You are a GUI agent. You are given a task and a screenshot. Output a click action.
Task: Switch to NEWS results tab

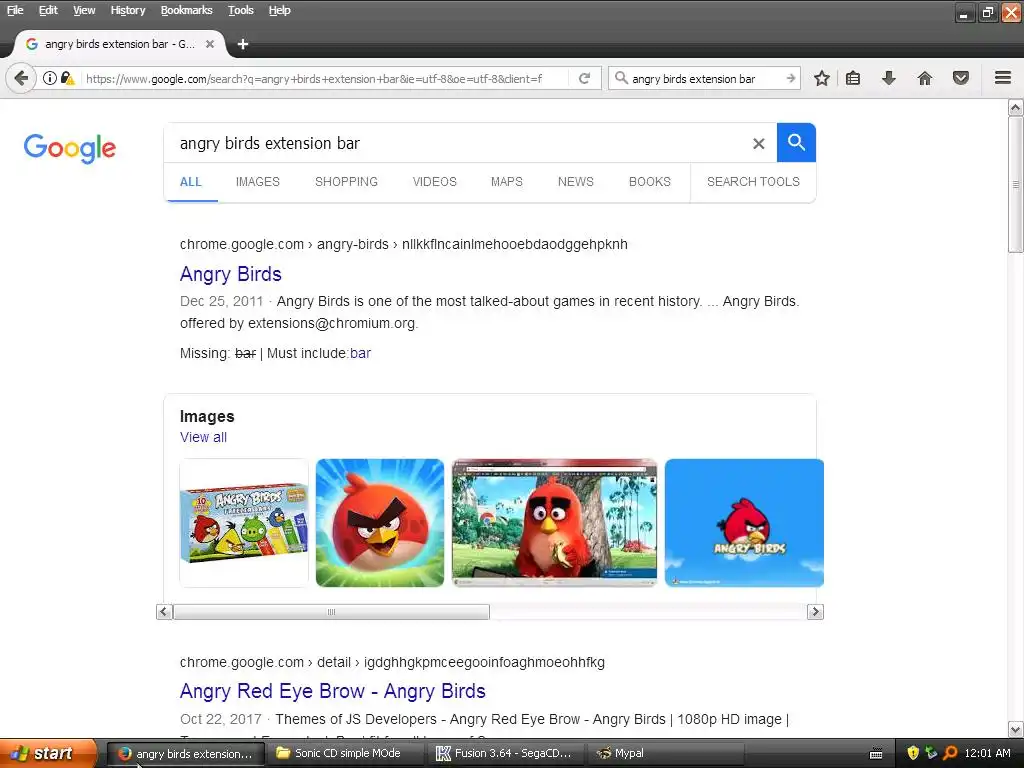pyautogui.click(x=575, y=182)
